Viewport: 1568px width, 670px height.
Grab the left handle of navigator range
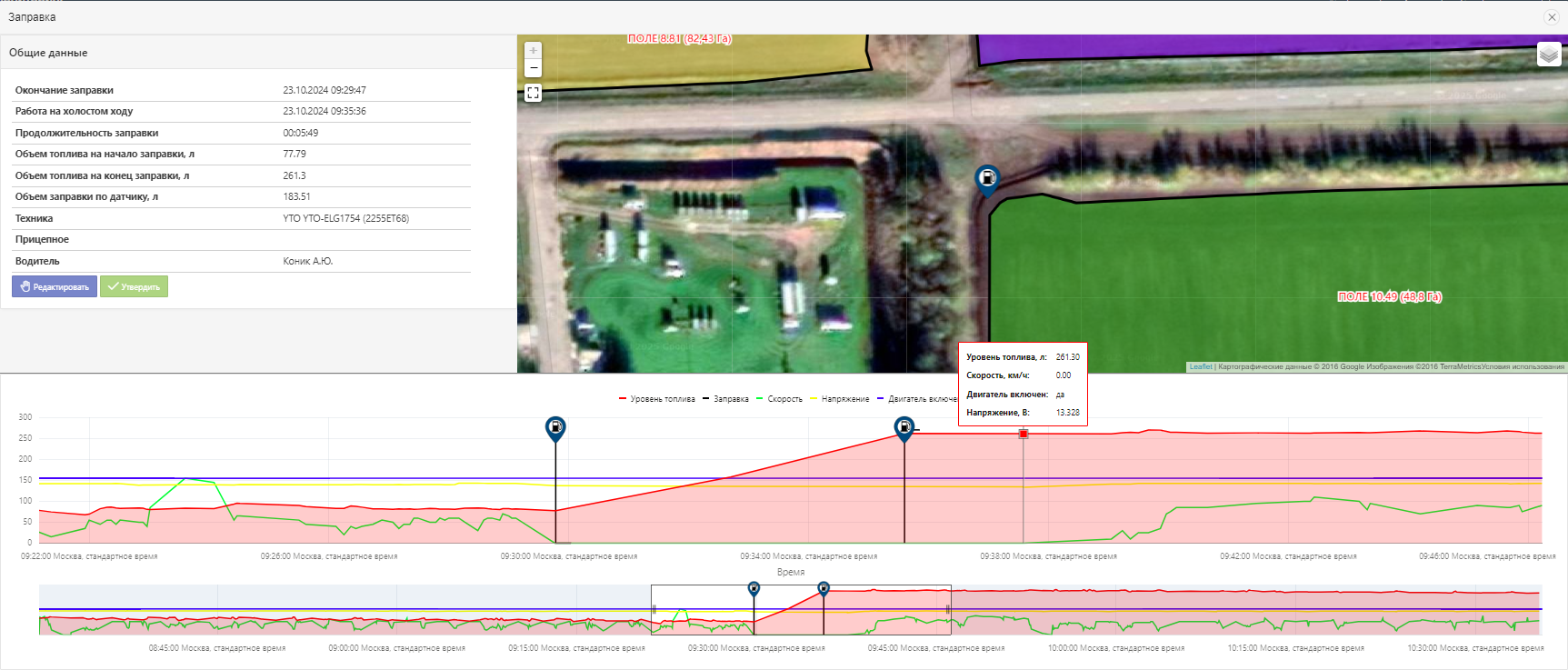(653, 610)
